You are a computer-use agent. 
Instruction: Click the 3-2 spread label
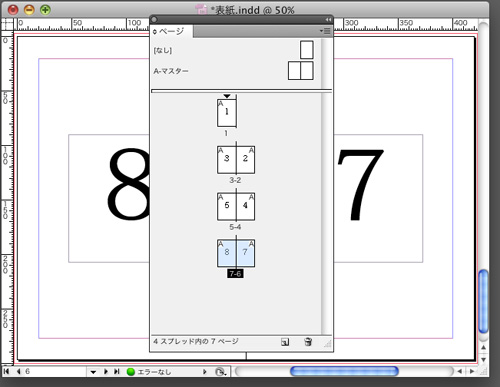(x=235, y=180)
